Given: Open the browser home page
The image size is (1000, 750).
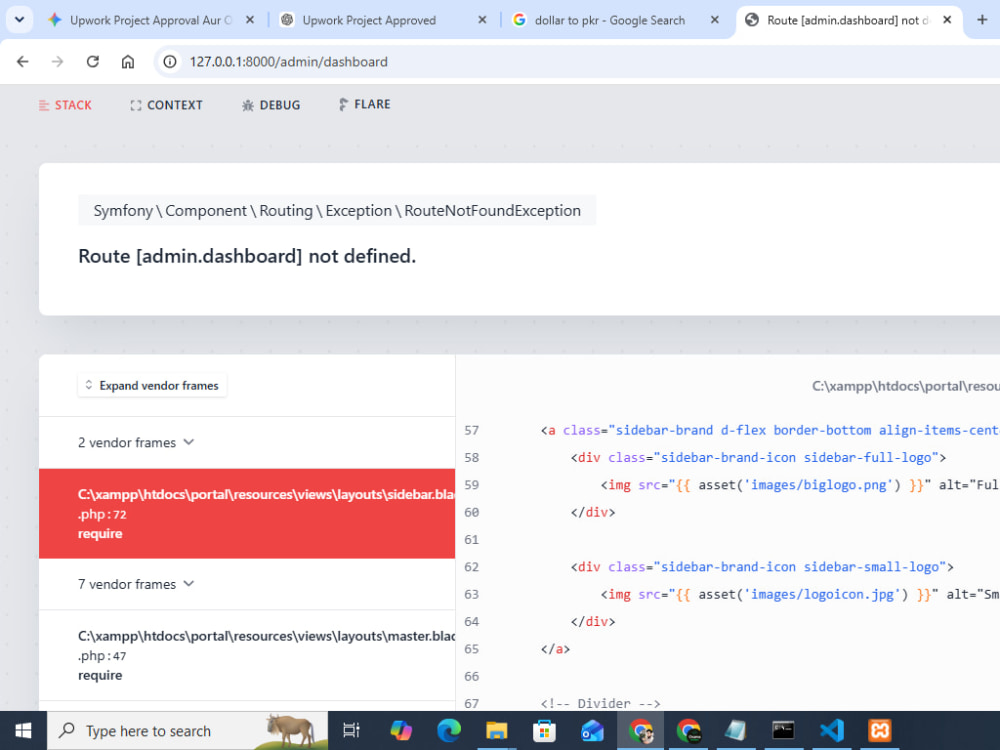Looking at the screenshot, I should [128, 62].
